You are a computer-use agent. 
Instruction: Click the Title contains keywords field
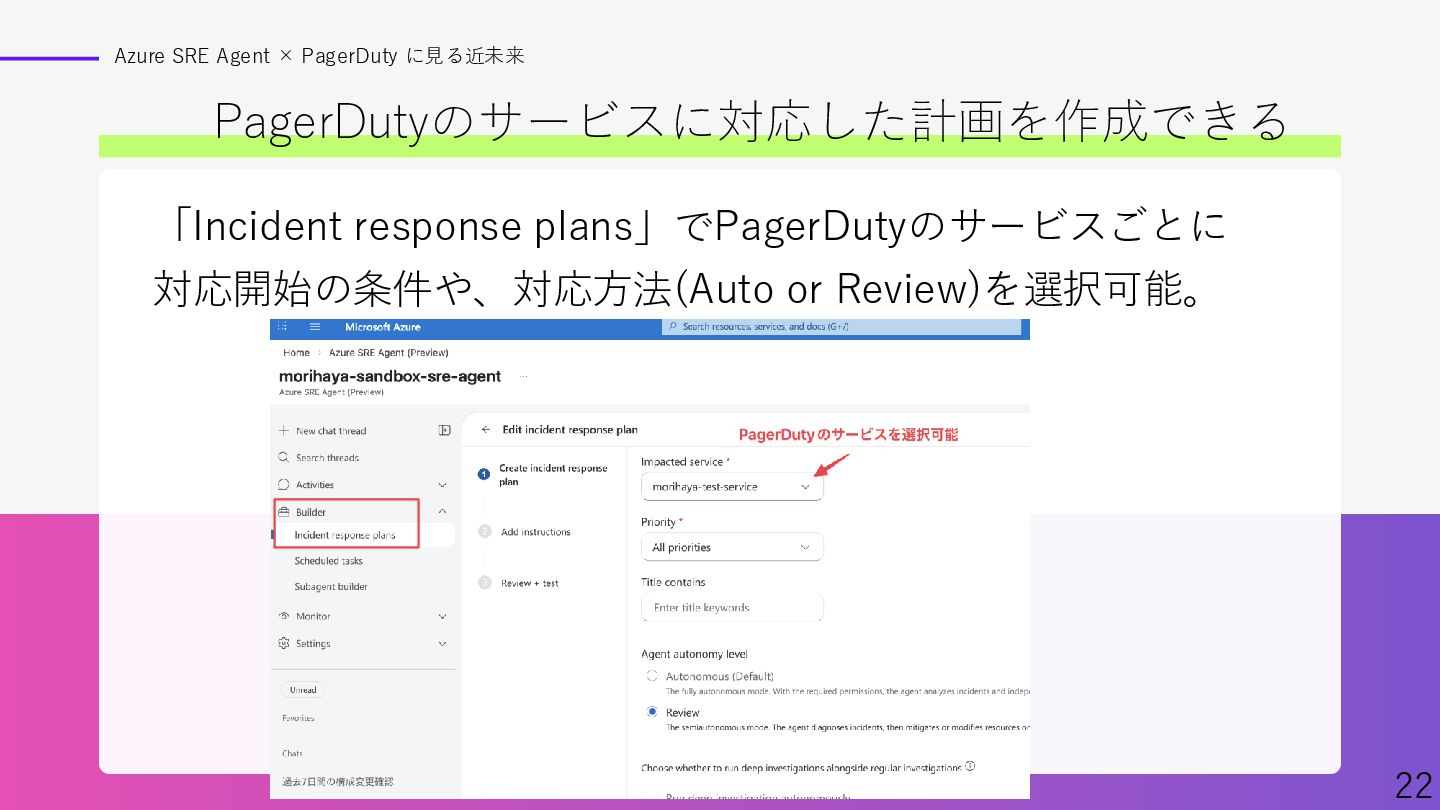point(732,607)
